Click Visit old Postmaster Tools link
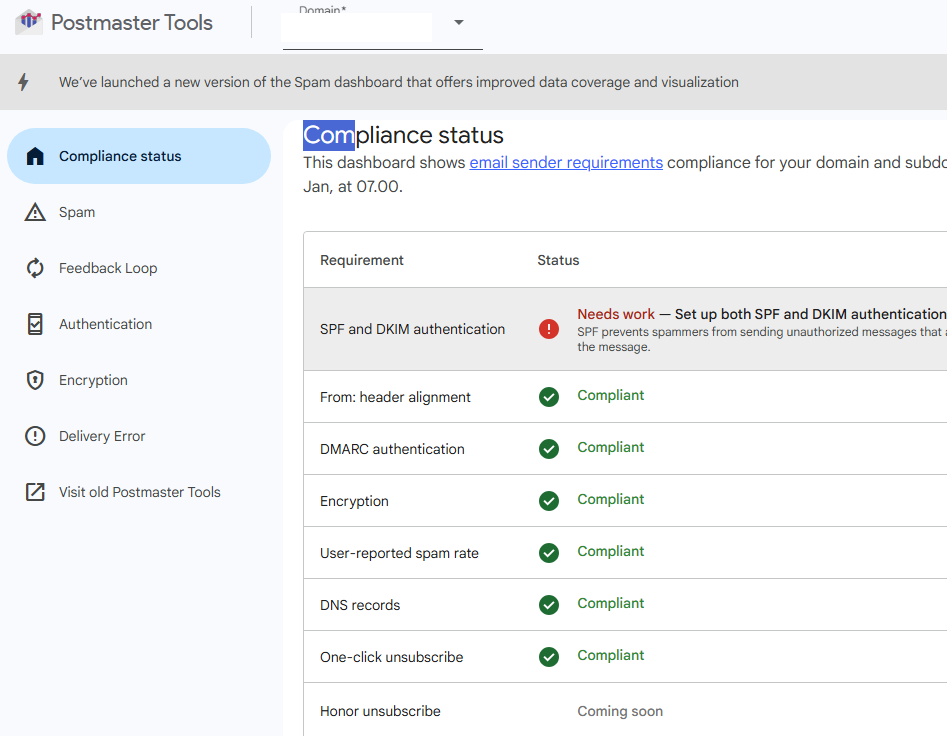Image resolution: width=947 pixels, height=736 pixels. click(x=139, y=492)
